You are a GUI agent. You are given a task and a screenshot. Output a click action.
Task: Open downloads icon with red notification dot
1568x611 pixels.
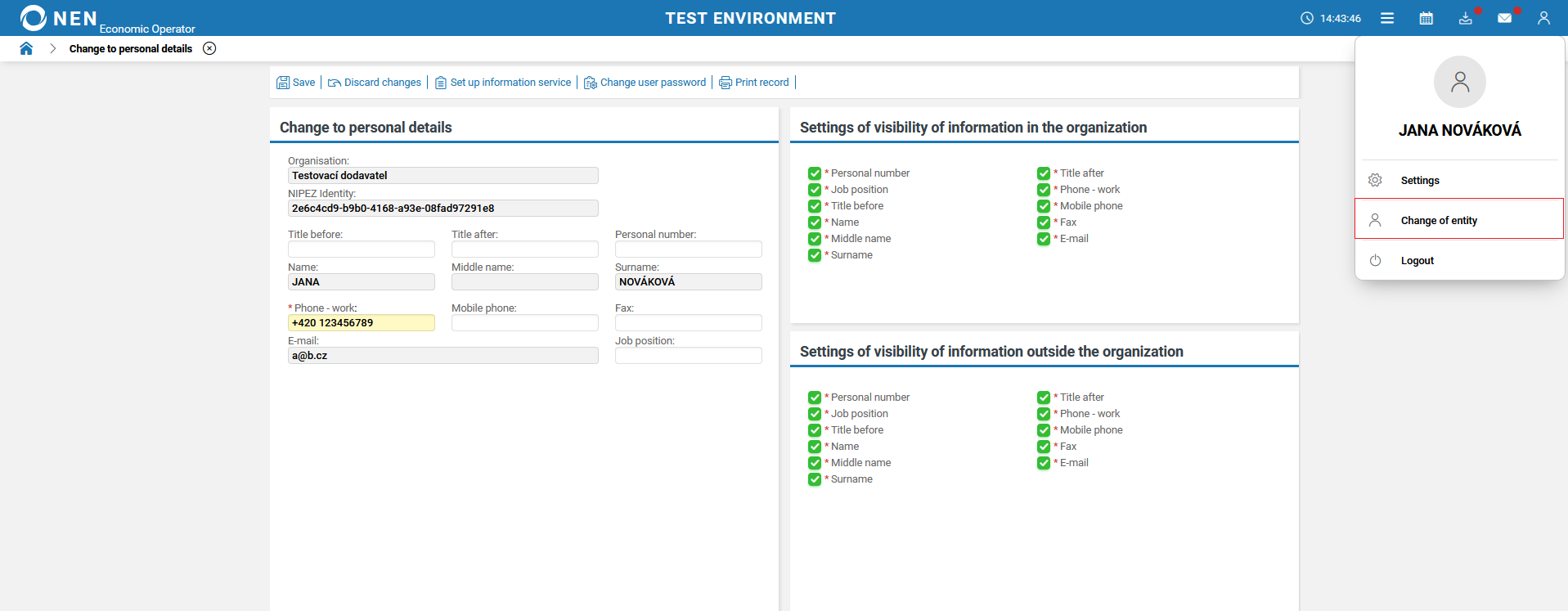(x=1466, y=18)
